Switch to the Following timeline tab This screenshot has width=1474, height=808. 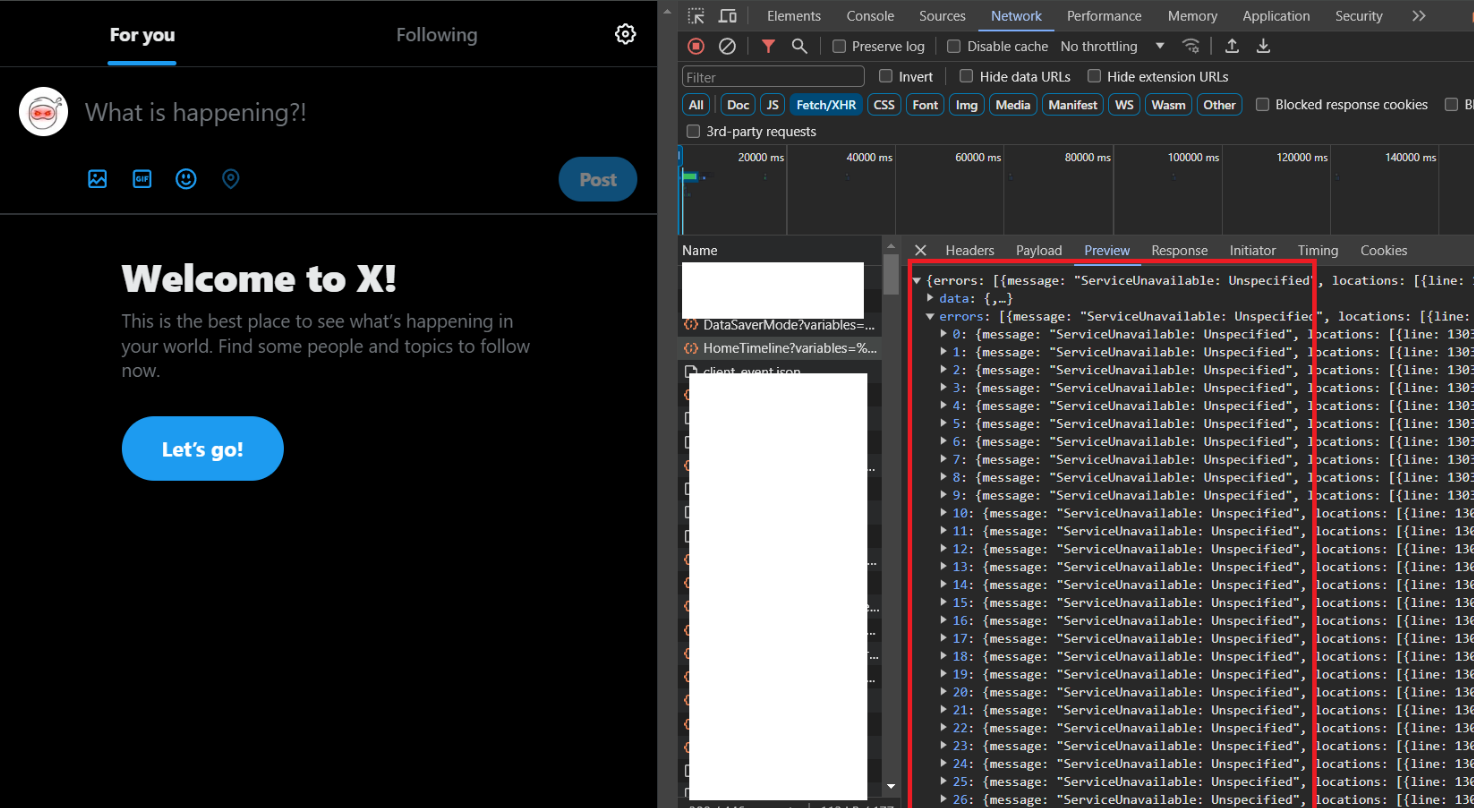pos(437,35)
